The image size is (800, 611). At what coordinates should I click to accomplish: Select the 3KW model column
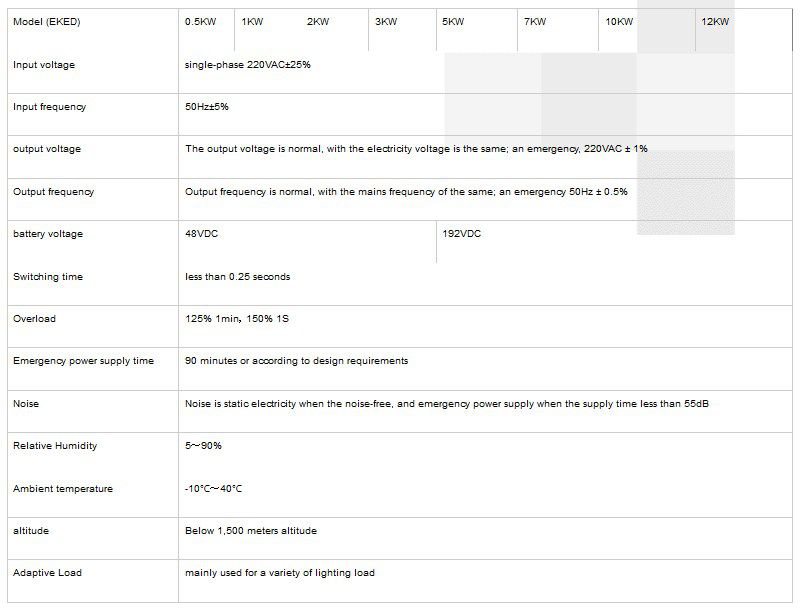pyautogui.click(x=385, y=22)
